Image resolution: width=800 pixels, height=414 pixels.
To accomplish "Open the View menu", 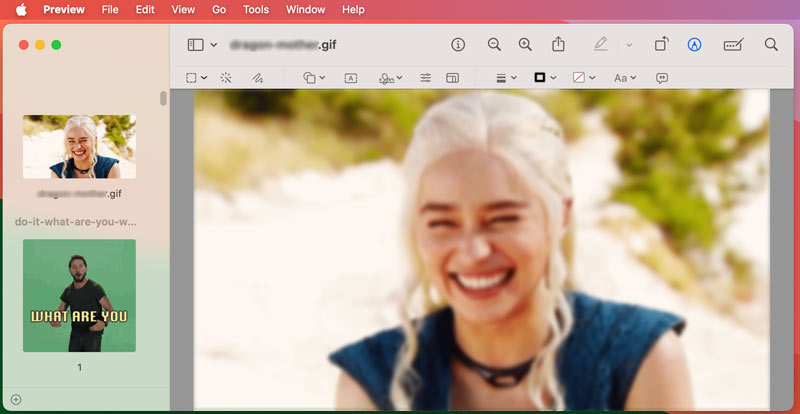I will pyautogui.click(x=183, y=10).
